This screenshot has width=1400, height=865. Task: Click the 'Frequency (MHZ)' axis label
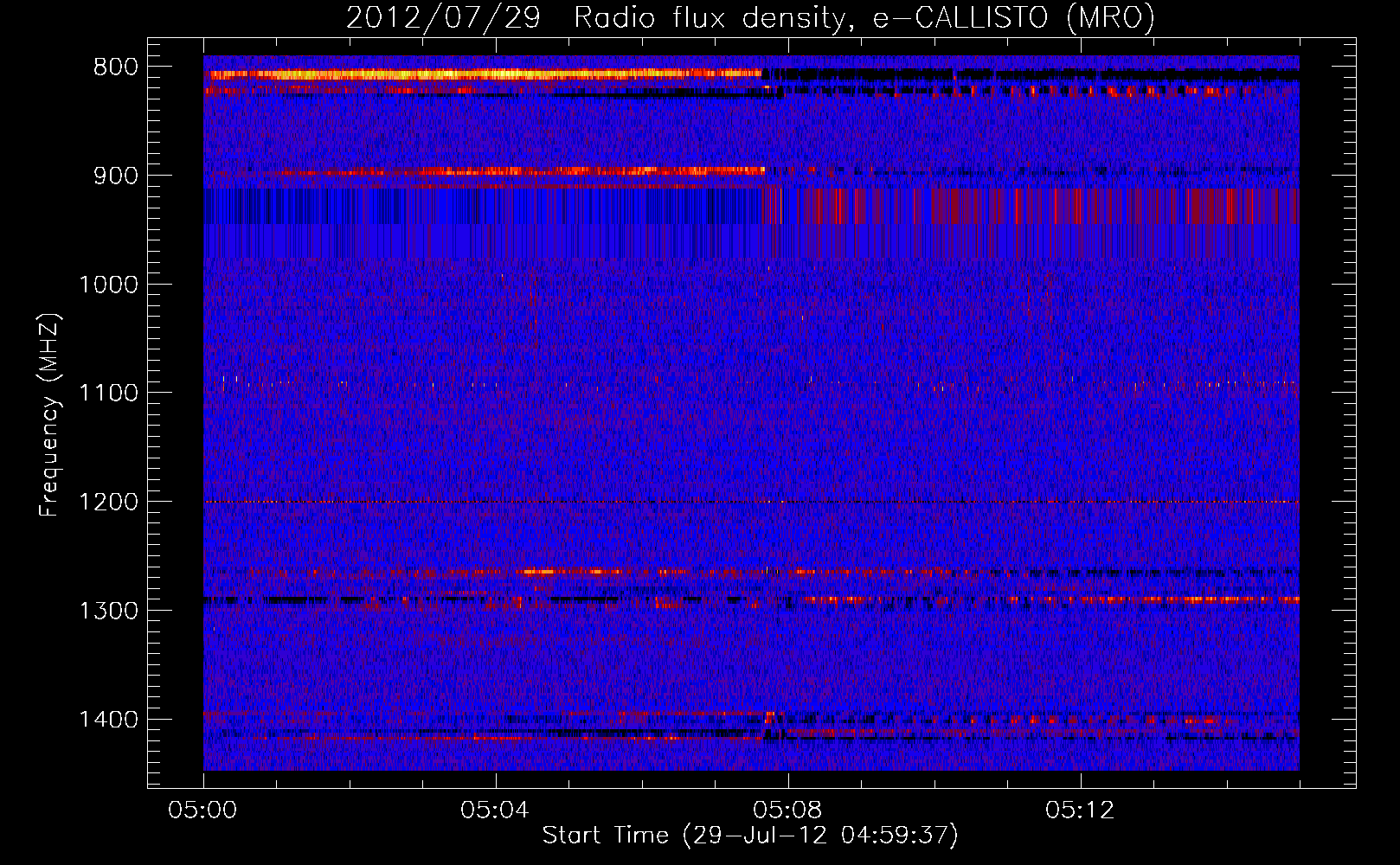tap(49, 415)
